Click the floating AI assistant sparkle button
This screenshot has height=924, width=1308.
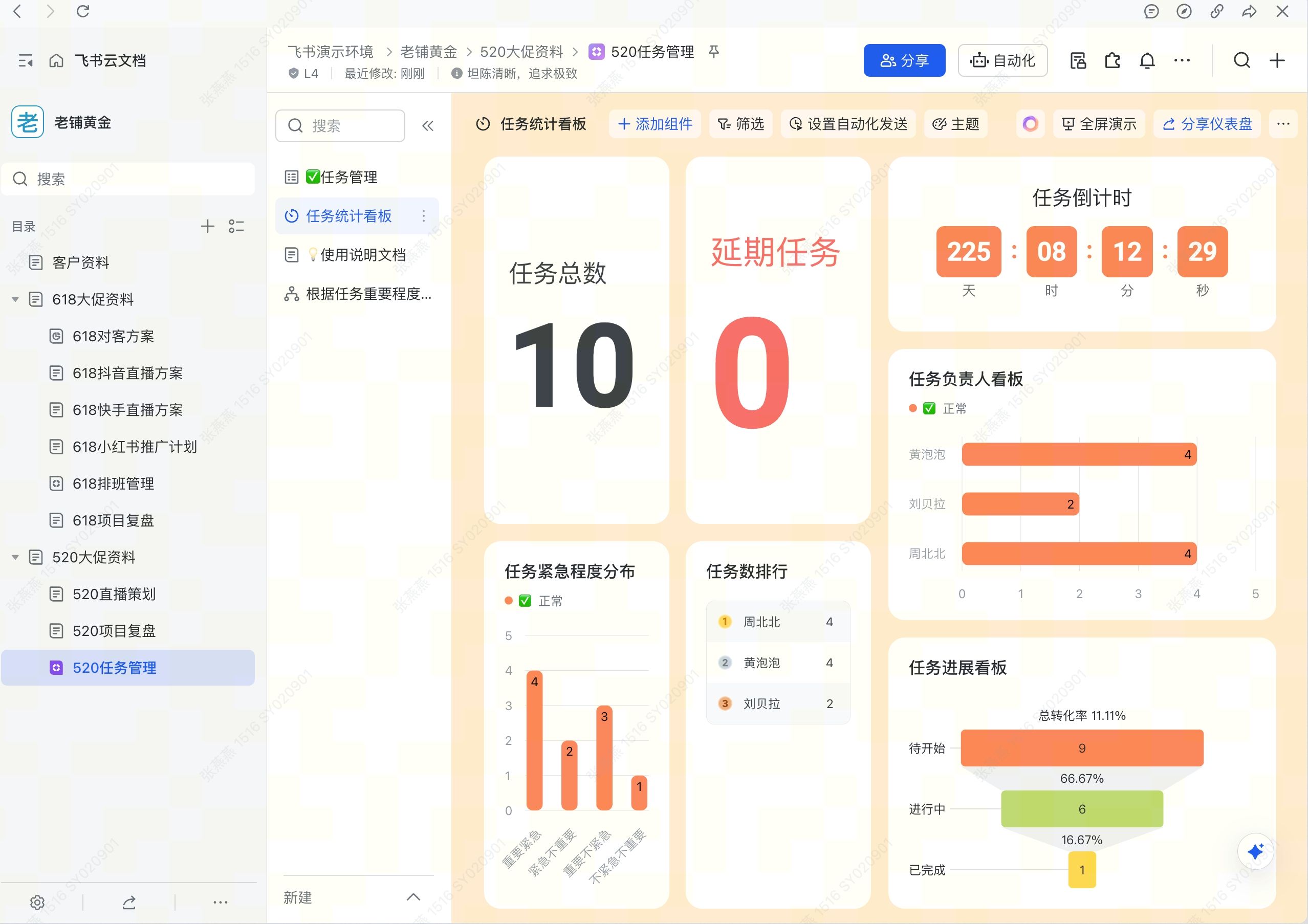click(1255, 851)
